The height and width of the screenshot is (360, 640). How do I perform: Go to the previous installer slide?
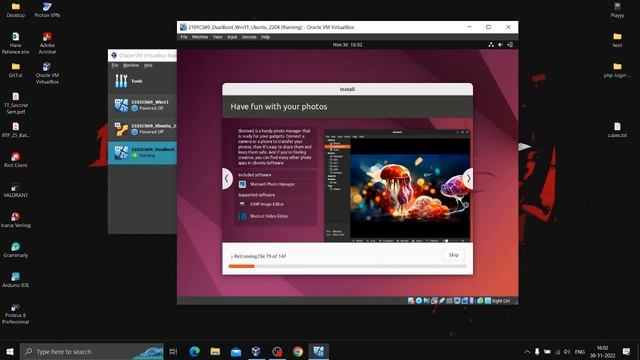tap(227, 179)
